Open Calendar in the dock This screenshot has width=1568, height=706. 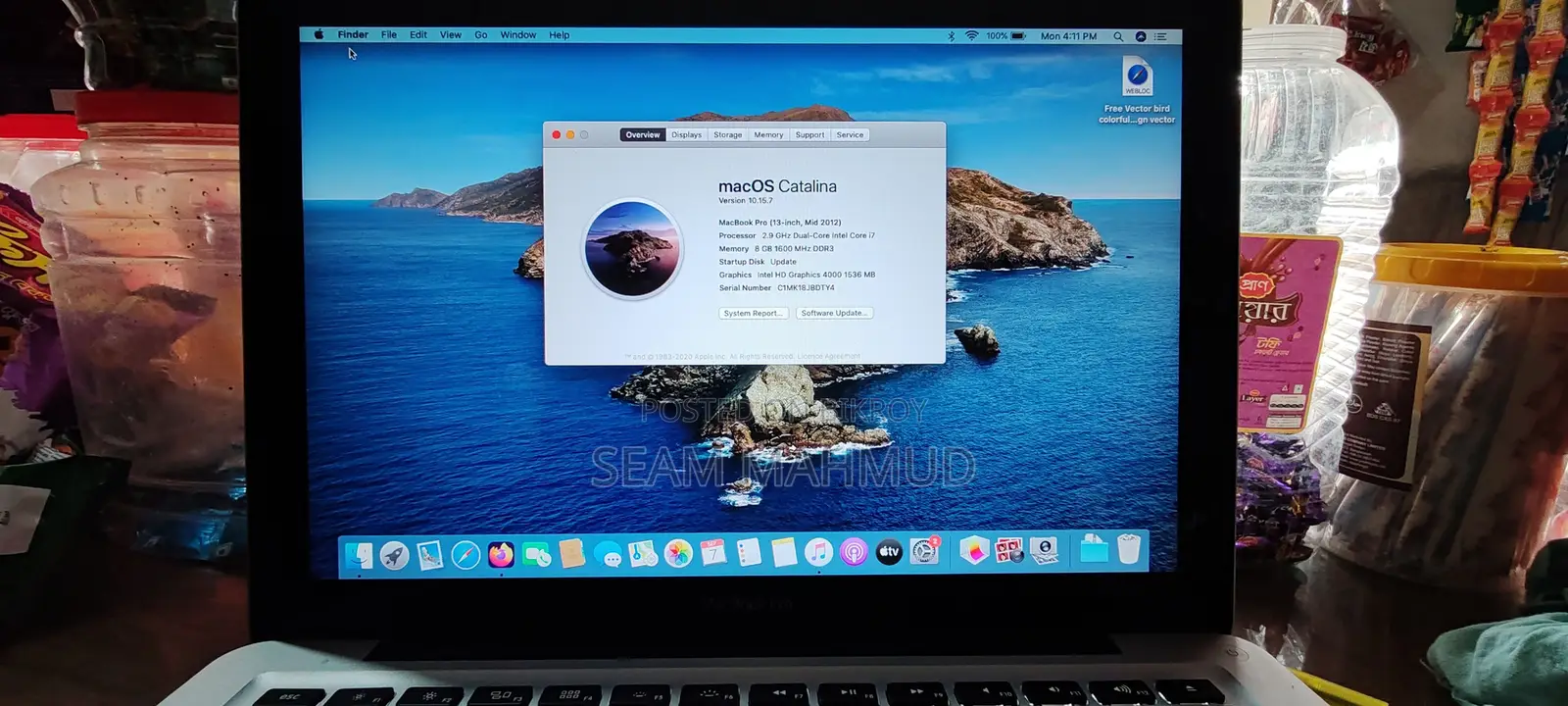pos(713,553)
